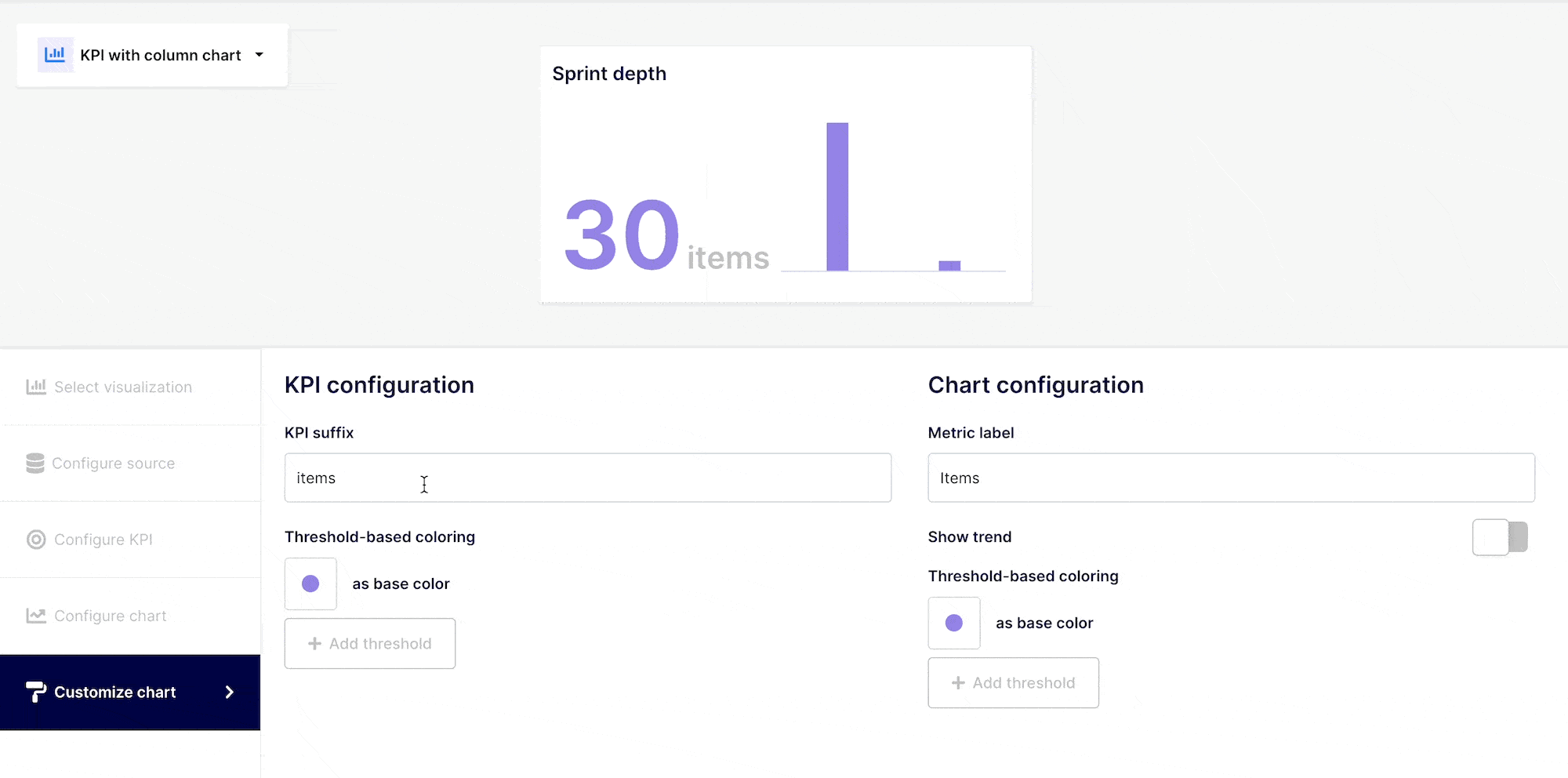Click the plus icon in Chart Add threshold
Screen dimensions: 1568x778
pyautogui.click(x=958, y=683)
